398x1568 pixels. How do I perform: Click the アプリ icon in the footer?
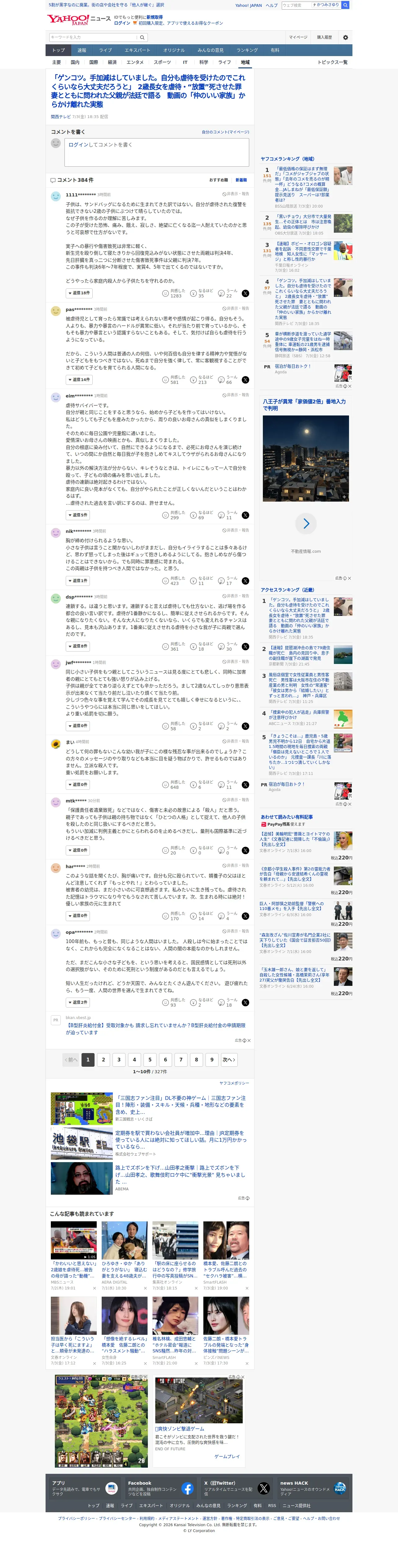tap(111, 1488)
